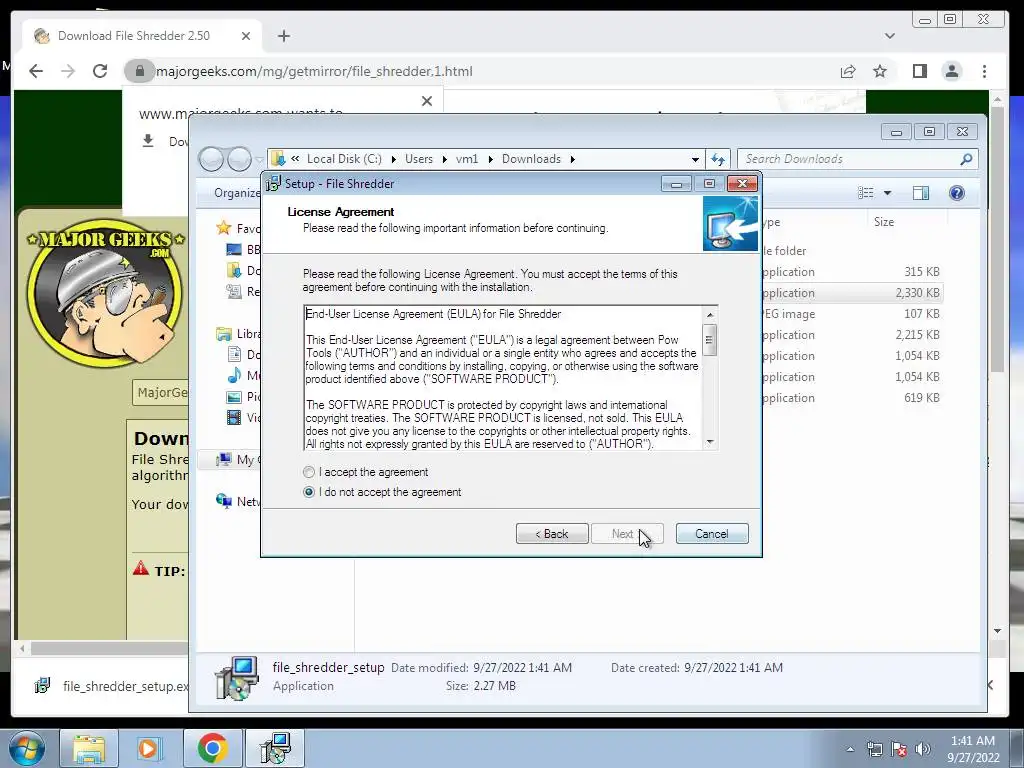
Task: Select 'I accept the agreement' radio button
Action: [x=309, y=472]
